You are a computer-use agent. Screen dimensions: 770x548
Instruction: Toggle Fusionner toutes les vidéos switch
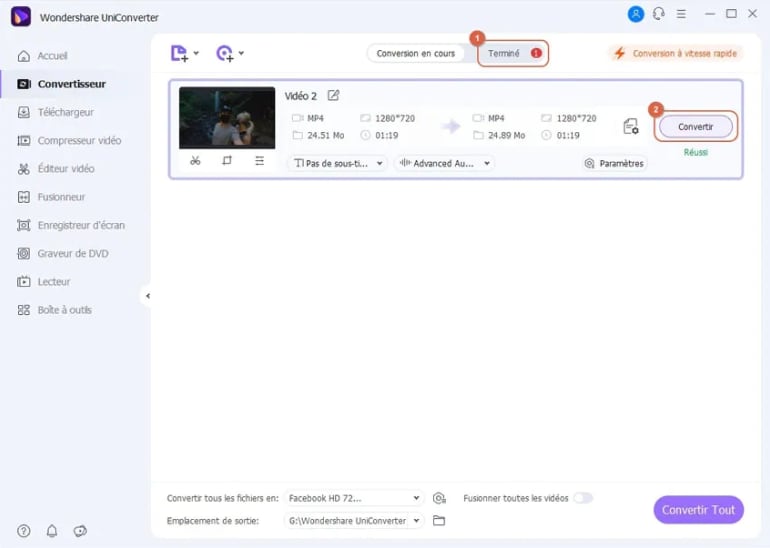click(583, 498)
